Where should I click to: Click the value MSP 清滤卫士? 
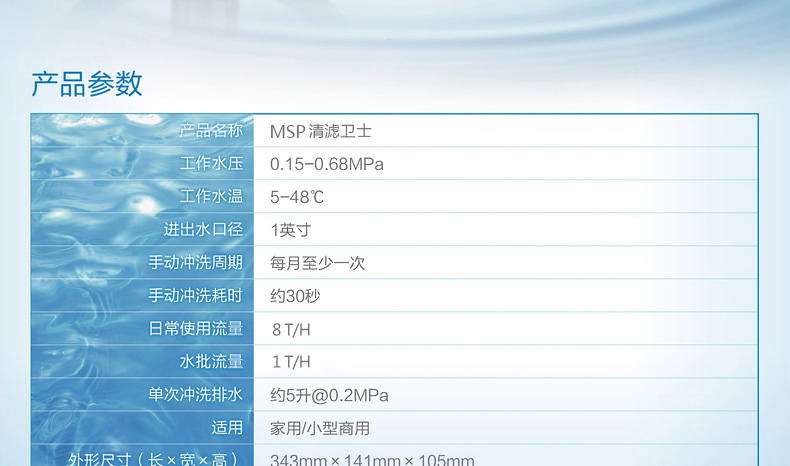320,131
